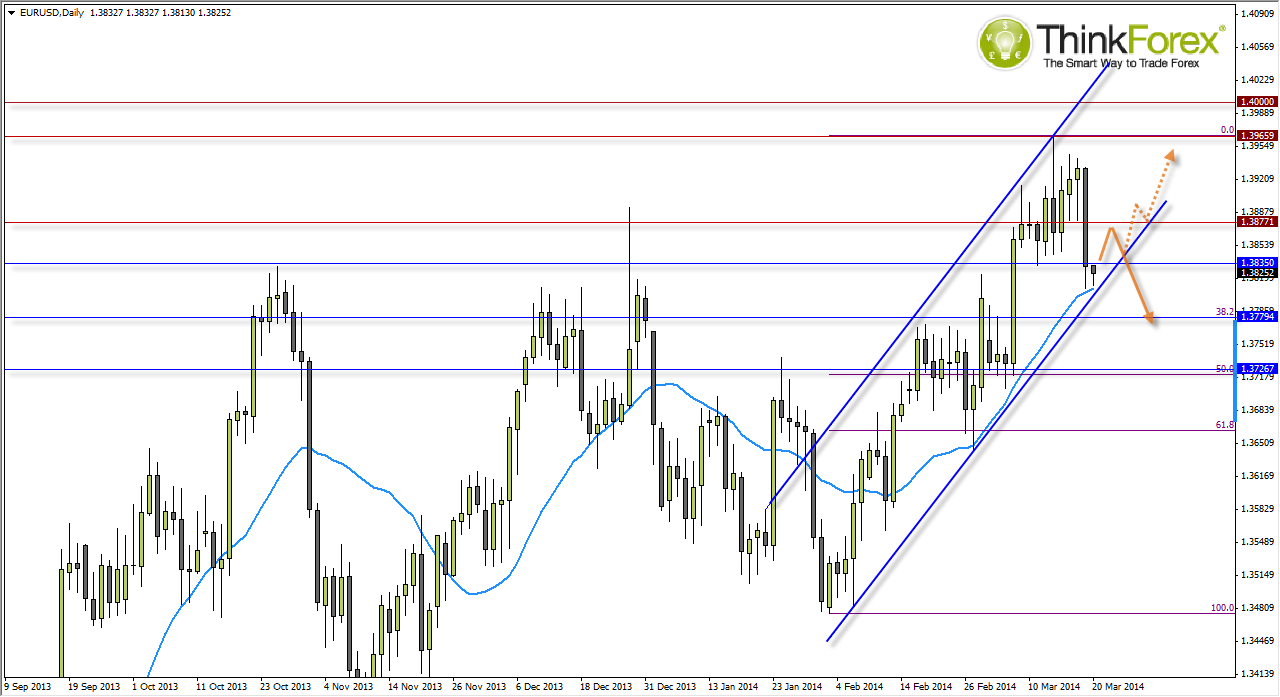Click the 10 Mar 2014 date label

pos(1054,687)
